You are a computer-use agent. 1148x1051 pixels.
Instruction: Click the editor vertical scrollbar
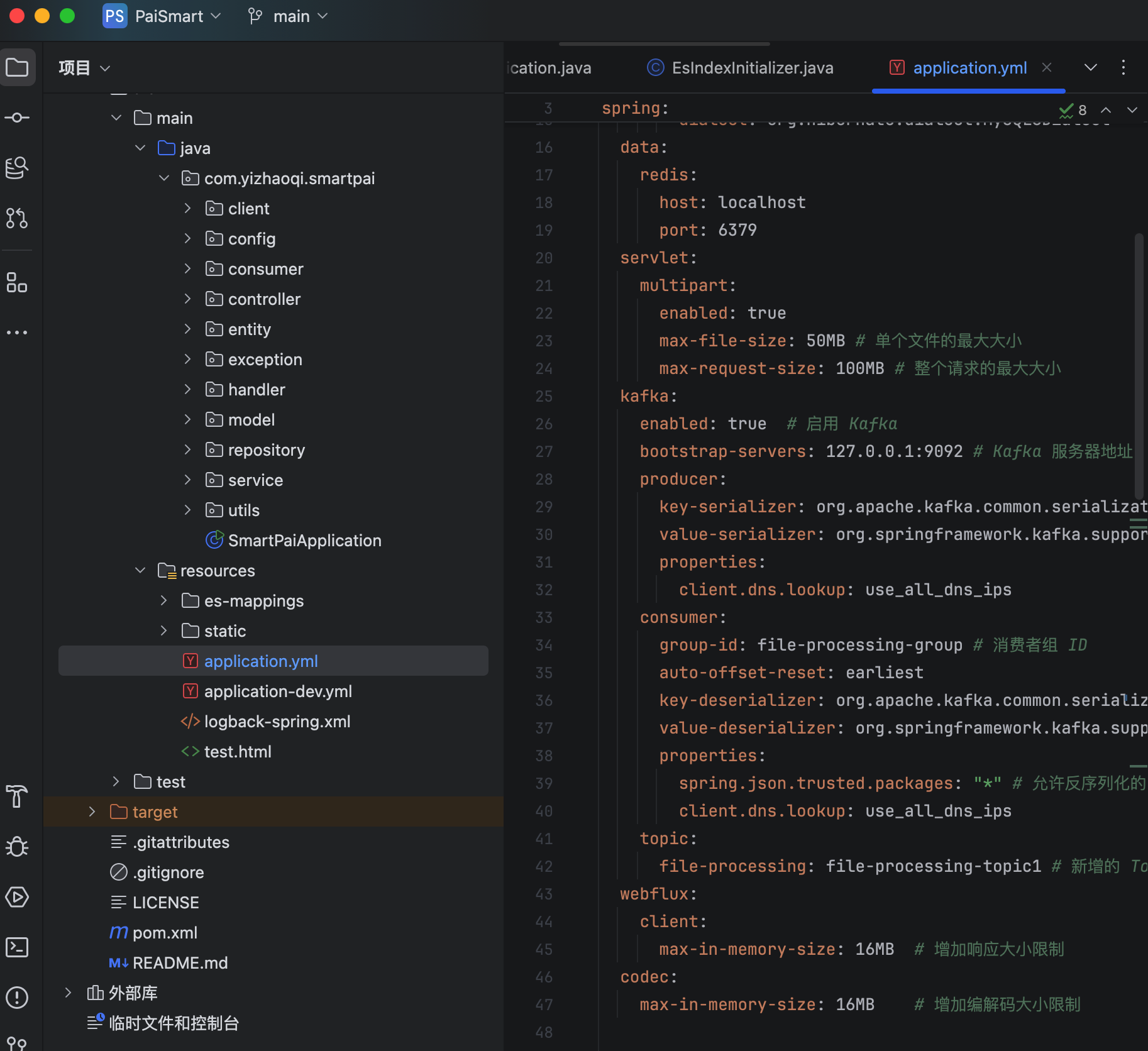point(1138,365)
